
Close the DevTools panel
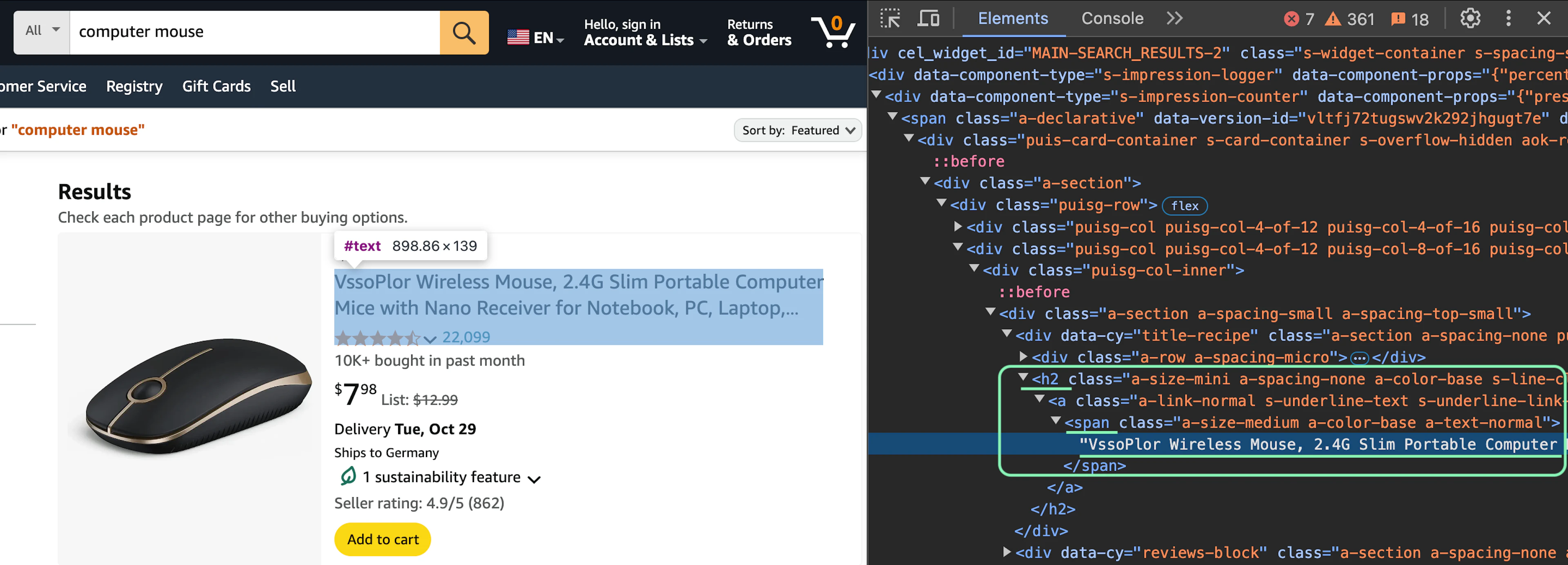point(1543,18)
